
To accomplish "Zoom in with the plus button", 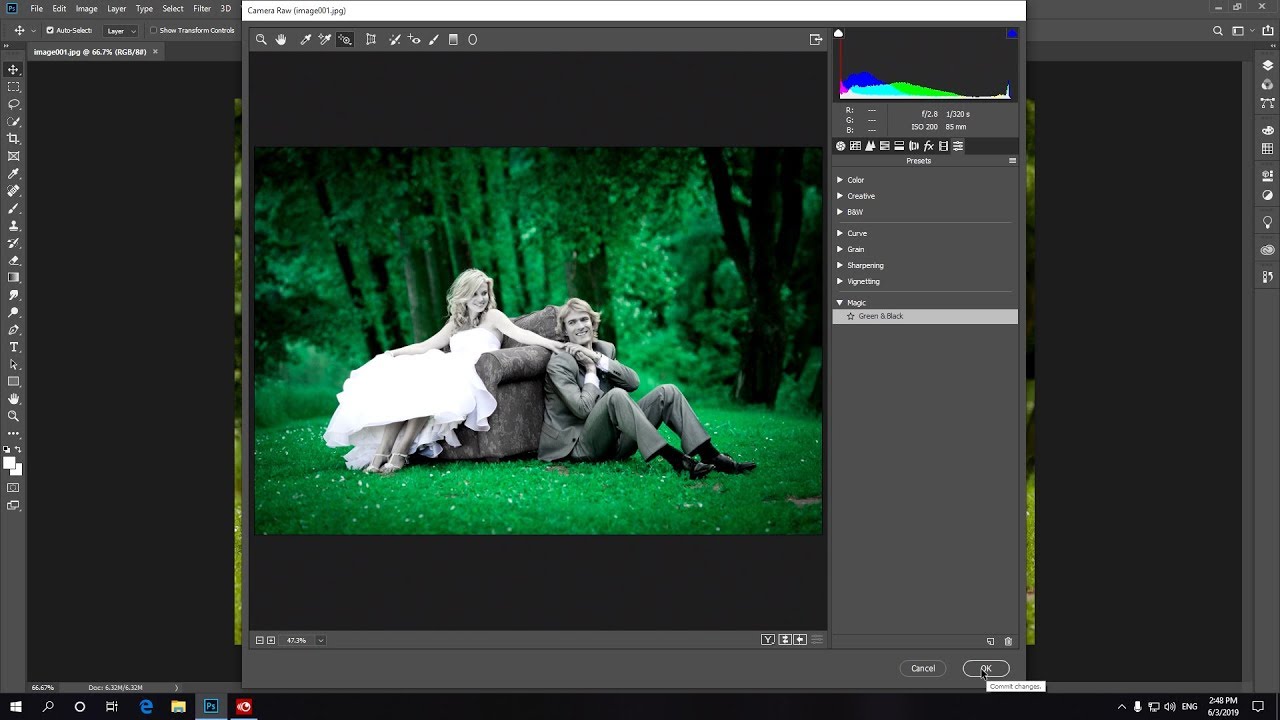I will [271, 640].
